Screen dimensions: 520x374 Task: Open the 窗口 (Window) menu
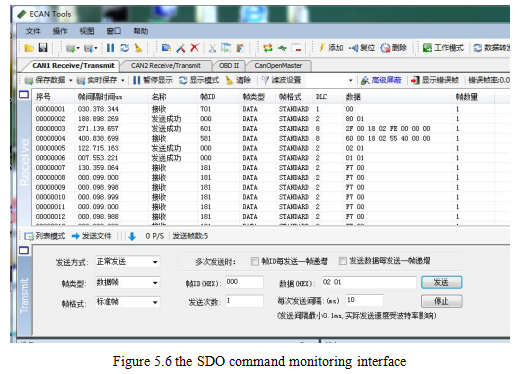[114, 31]
